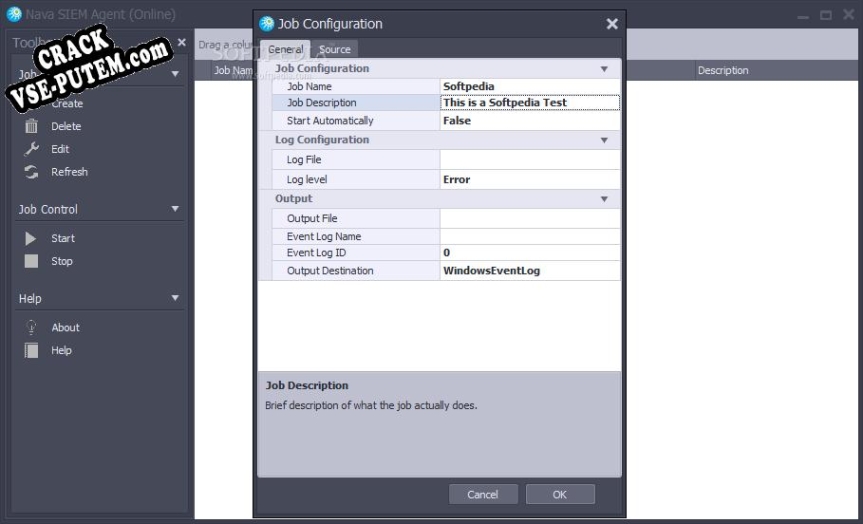The width and height of the screenshot is (863, 524).
Task: Change the Start Automatically value False
Action: click(529, 121)
